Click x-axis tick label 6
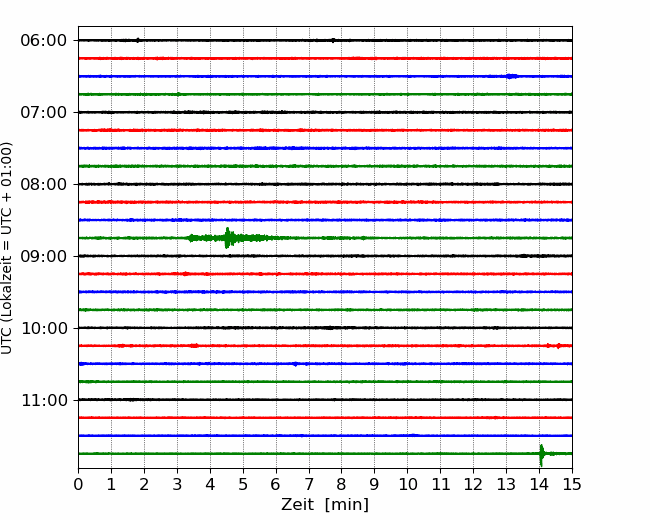This screenshot has height=520, width=650. coord(276,484)
